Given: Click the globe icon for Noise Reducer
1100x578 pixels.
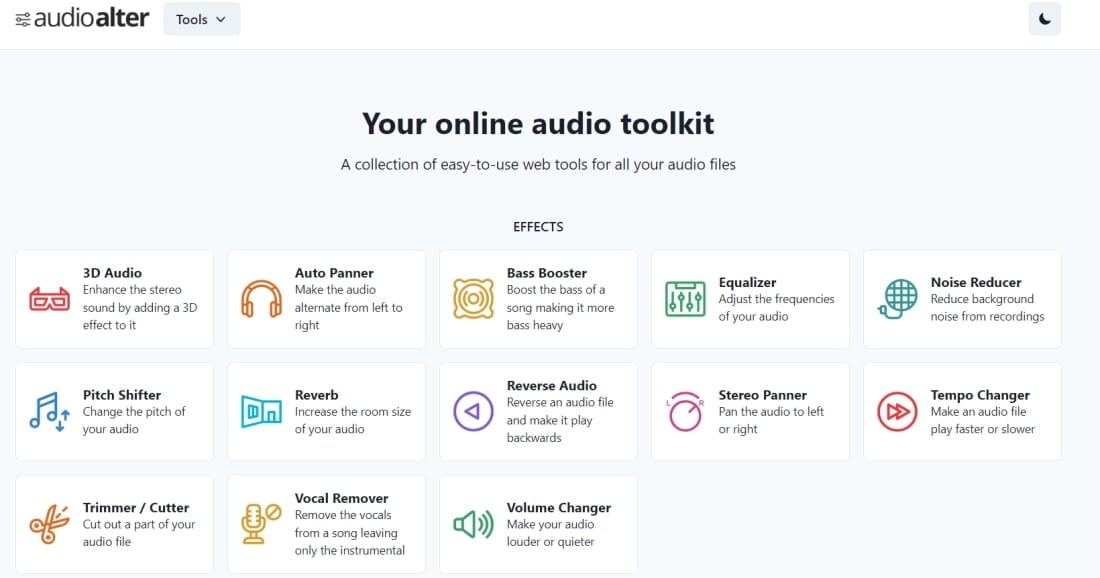Looking at the screenshot, I should [x=897, y=299].
